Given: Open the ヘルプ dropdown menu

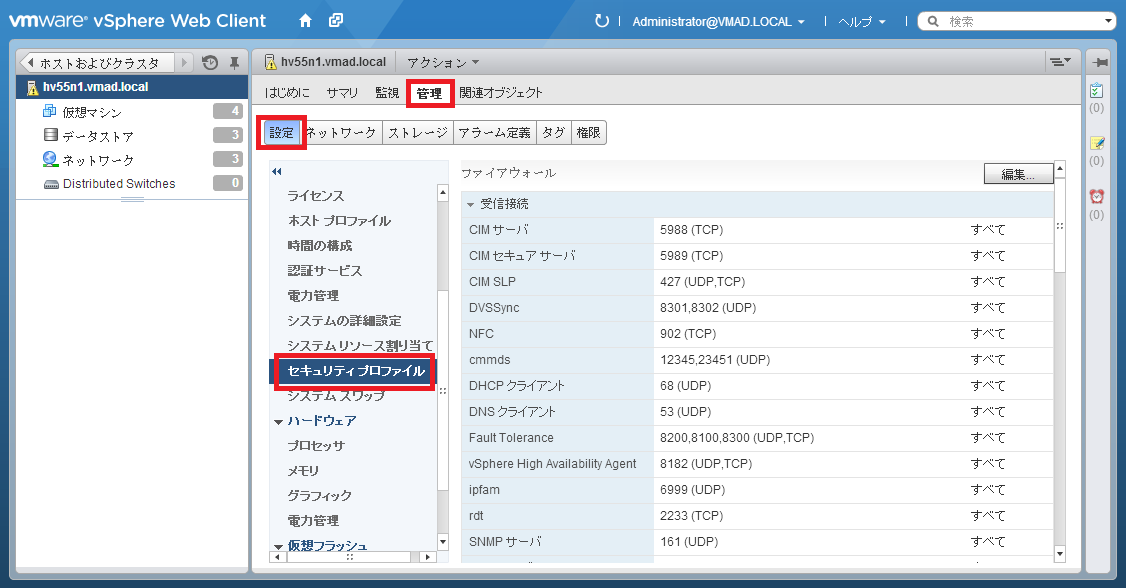Looking at the screenshot, I should 862,22.
